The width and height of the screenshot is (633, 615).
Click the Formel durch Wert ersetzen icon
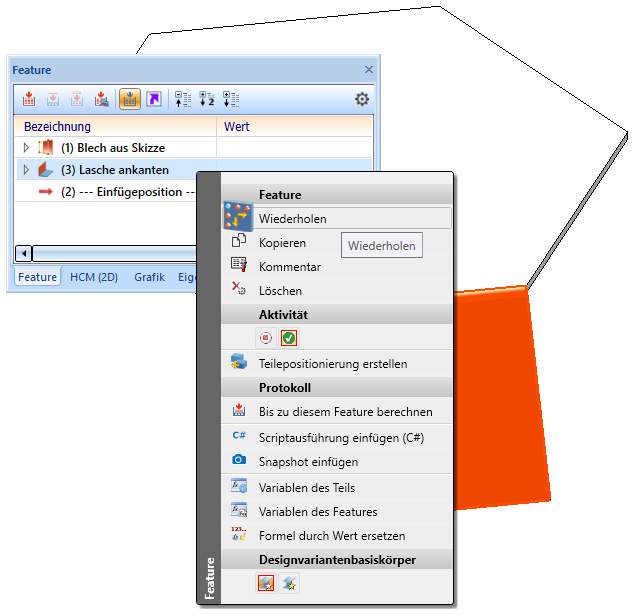[x=239, y=533]
